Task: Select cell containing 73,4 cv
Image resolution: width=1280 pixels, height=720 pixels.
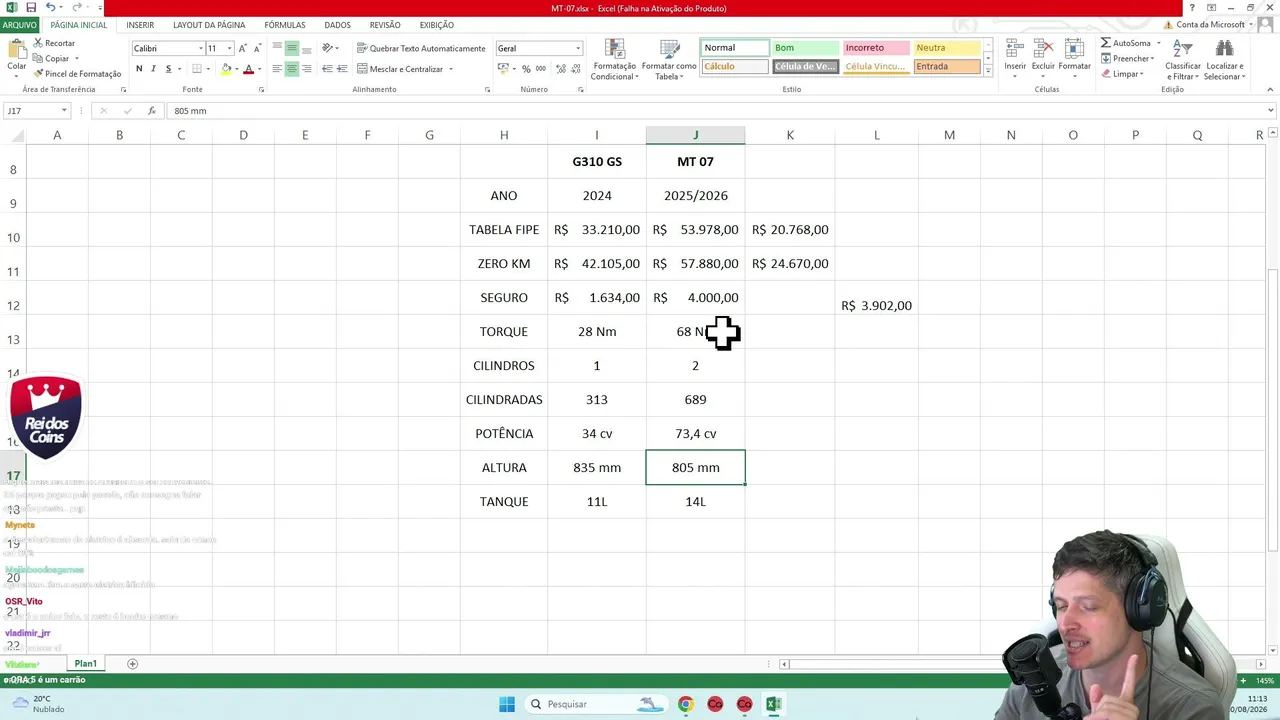Action: (695, 434)
